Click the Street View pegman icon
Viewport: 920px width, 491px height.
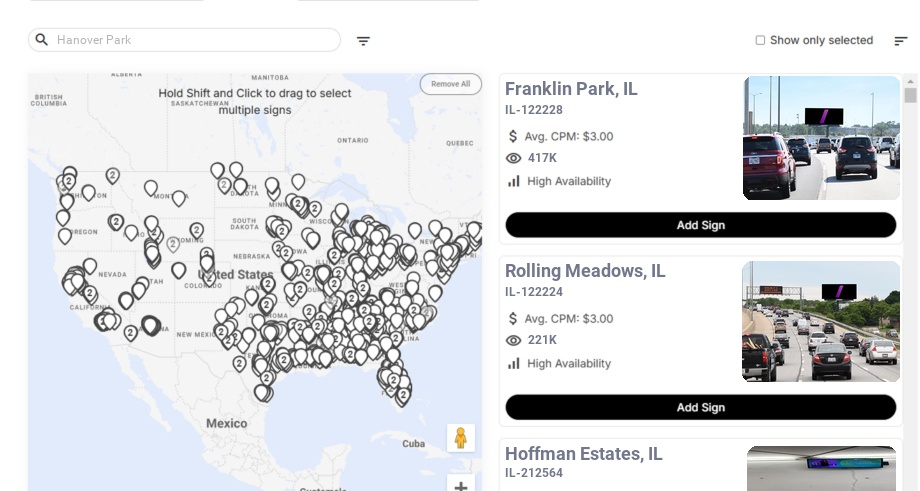click(x=460, y=438)
